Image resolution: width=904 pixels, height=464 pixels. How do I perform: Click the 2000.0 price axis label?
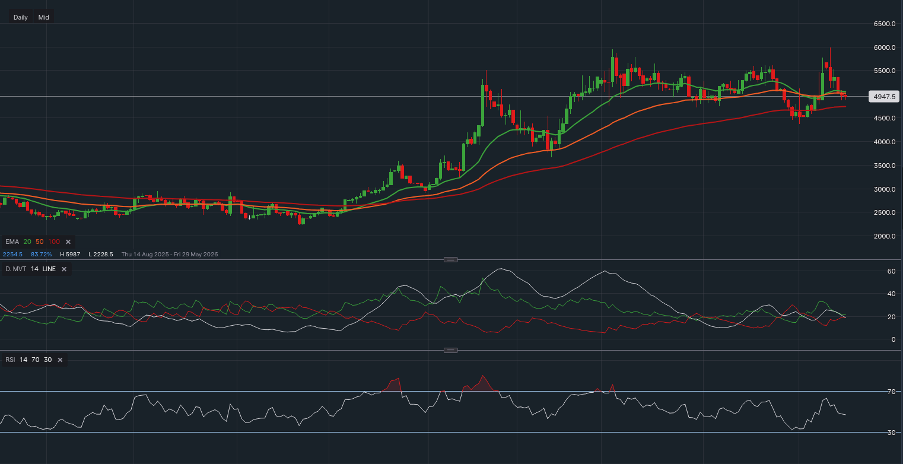coord(884,236)
